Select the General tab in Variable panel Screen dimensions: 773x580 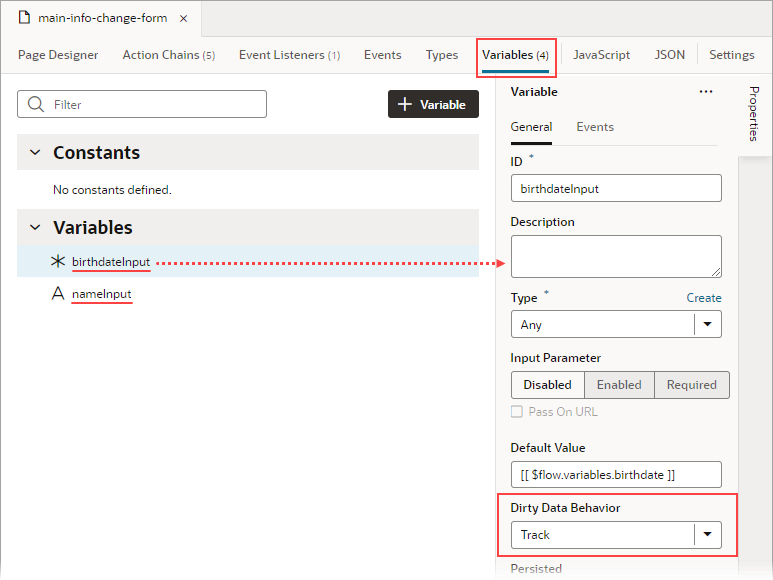(531, 127)
